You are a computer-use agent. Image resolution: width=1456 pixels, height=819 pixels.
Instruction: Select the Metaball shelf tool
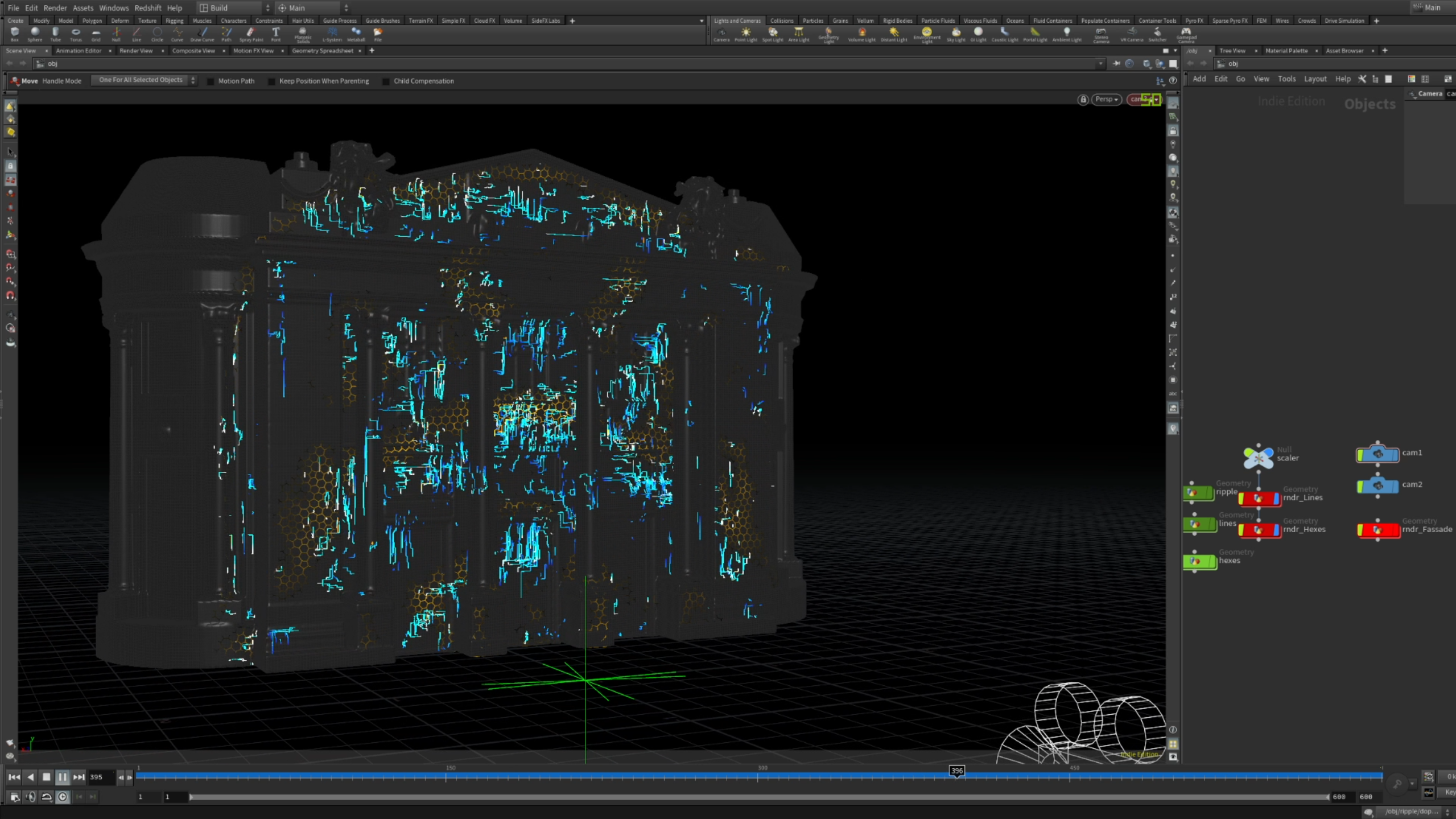pyautogui.click(x=356, y=34)
